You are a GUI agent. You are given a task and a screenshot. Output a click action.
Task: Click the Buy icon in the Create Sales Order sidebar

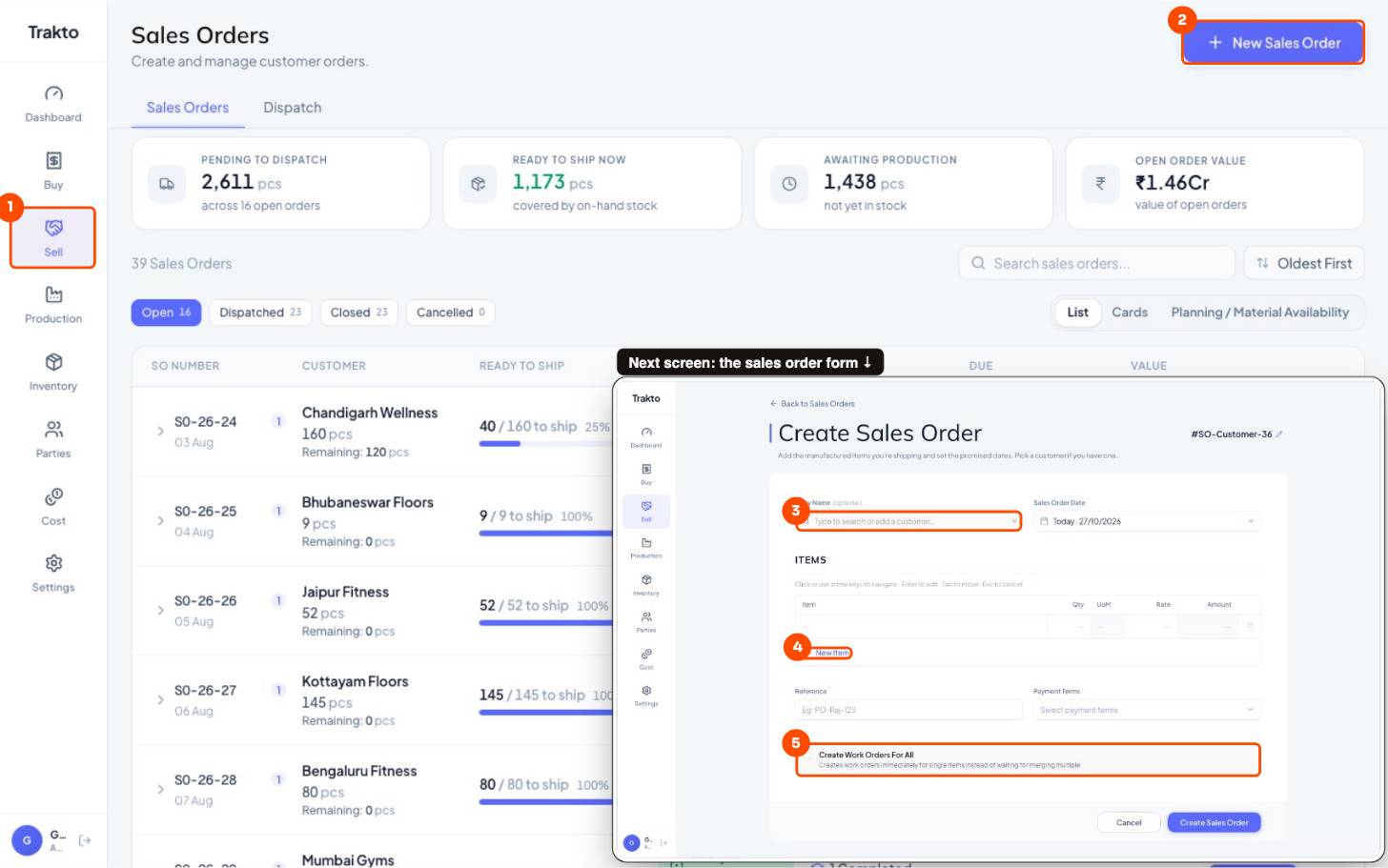(x=646, y=469)
